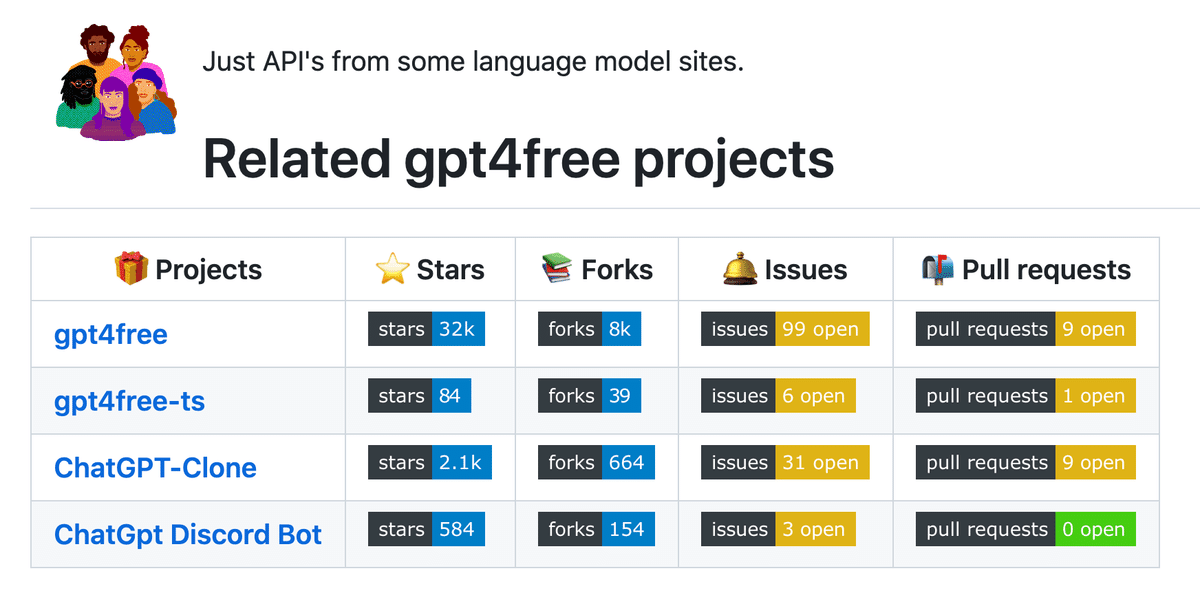Click the Related gpt4free projects heading
The height and width of the screenshot is (597, 1200).
click(517, 158)
